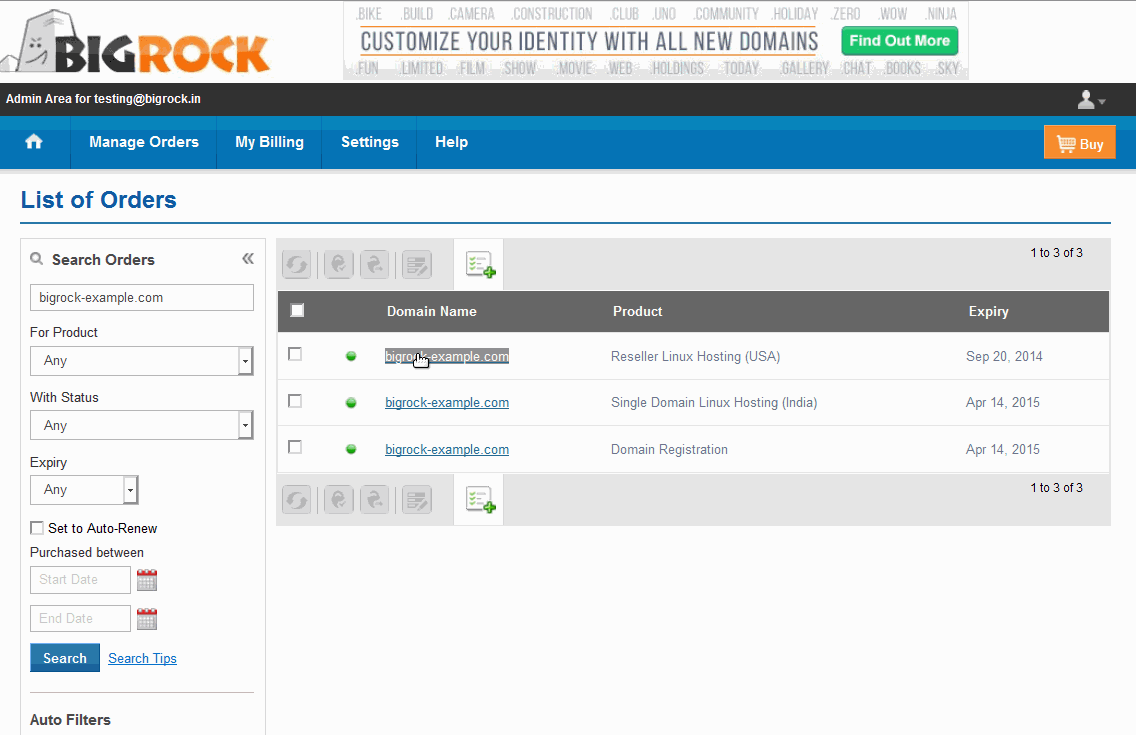Click the Expiry column header
1136x735 pixels.
pos(988,311)
